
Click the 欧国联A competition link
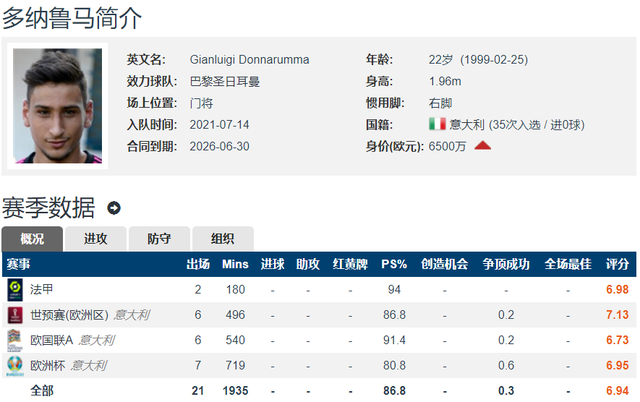pos(52,340)
